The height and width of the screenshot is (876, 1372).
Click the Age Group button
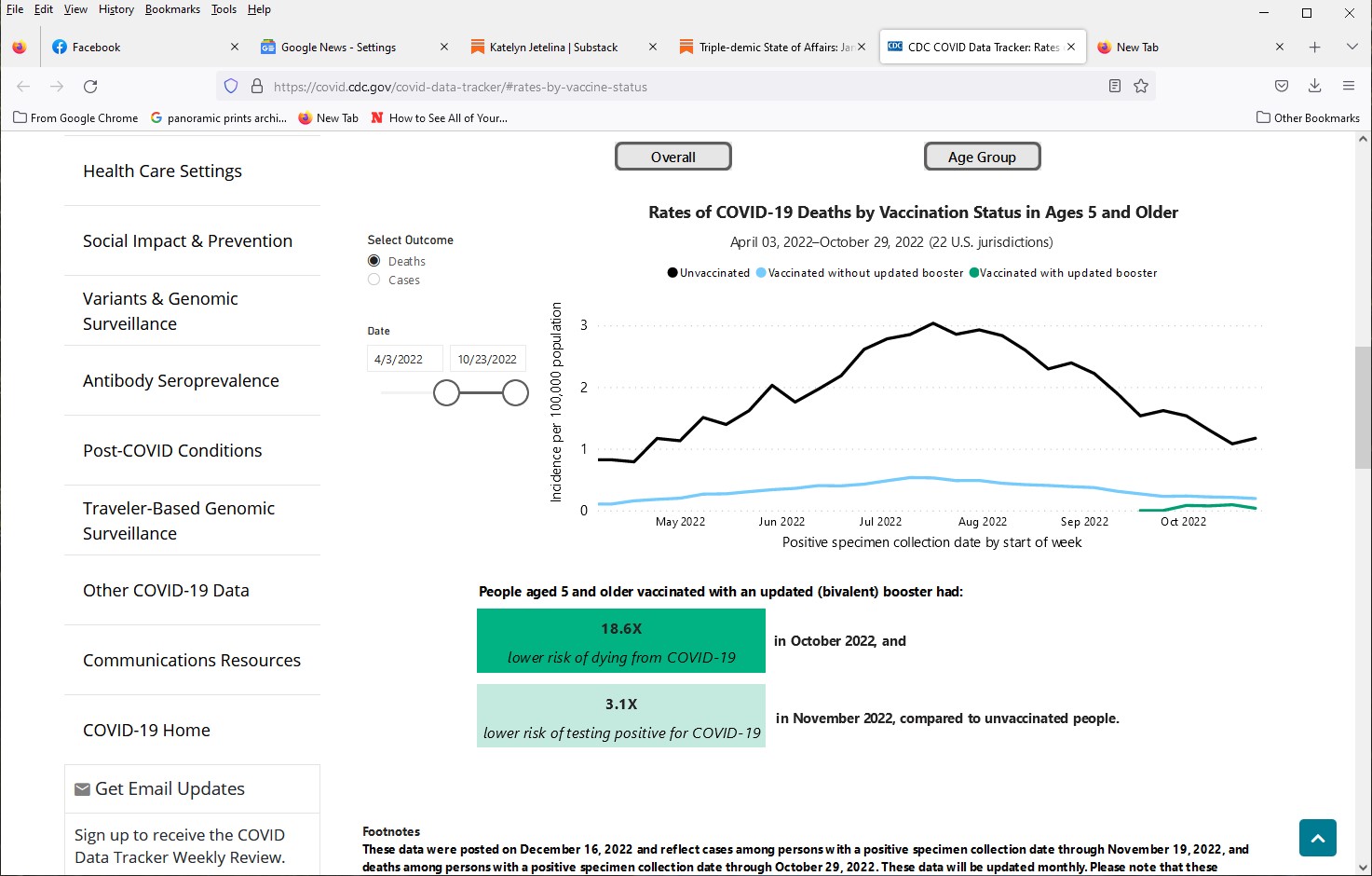pyautogui.click(x=982, y=157)
